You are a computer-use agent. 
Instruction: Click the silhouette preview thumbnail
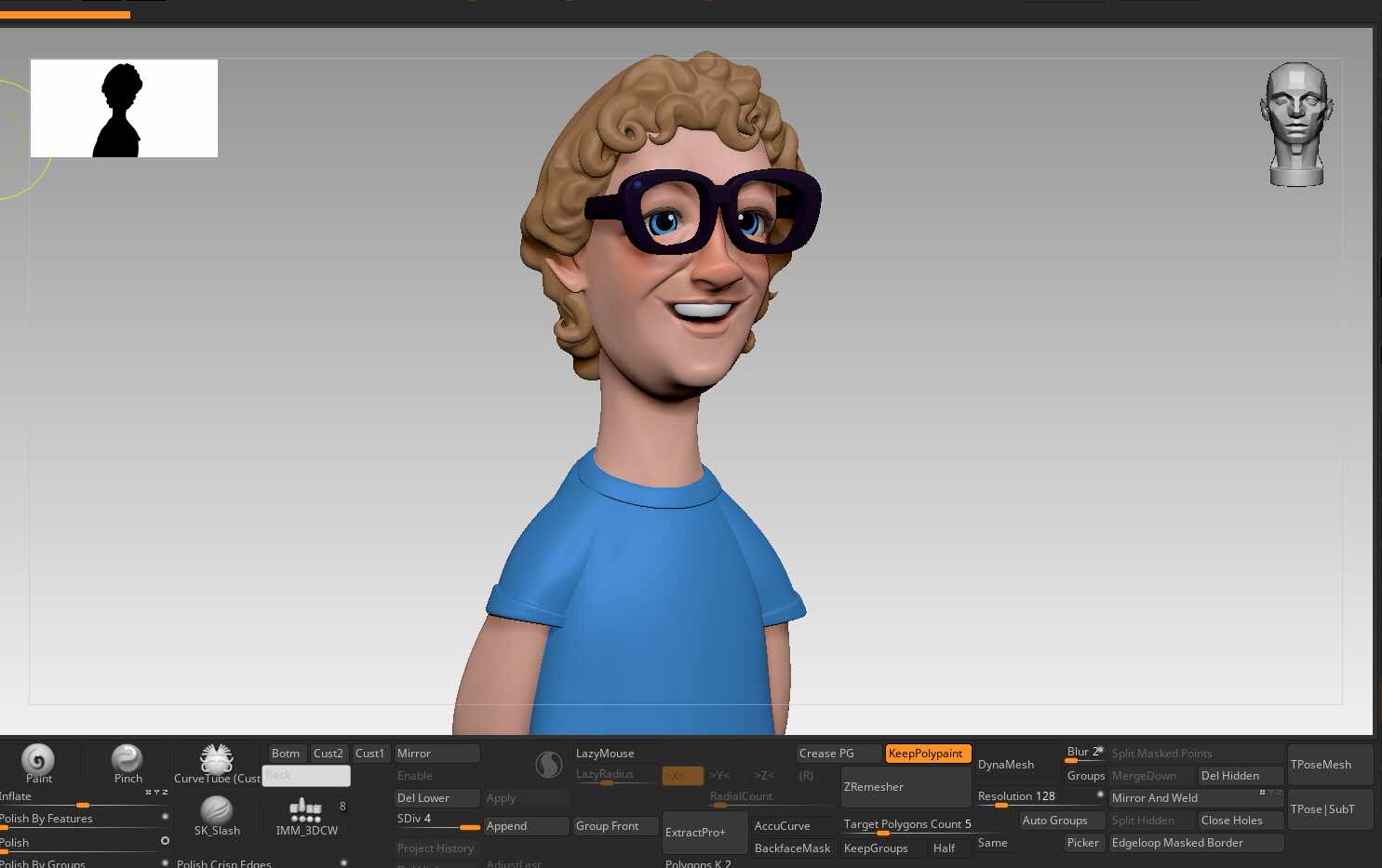pos(124,109)
